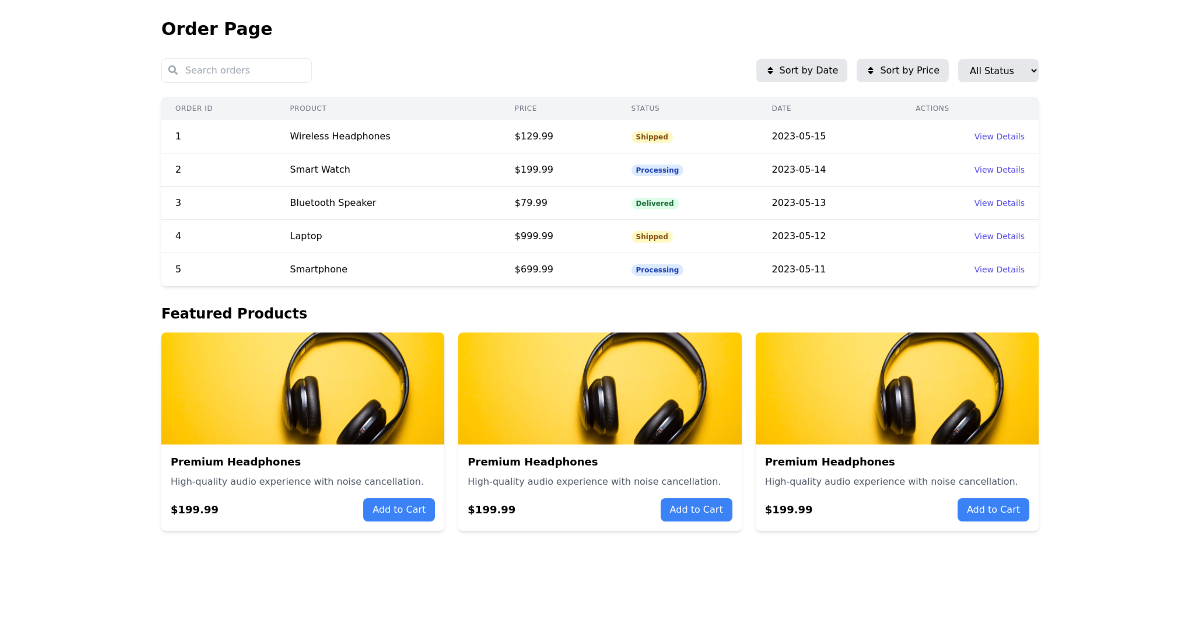Sort orders by date

click(x=801, y=70)
